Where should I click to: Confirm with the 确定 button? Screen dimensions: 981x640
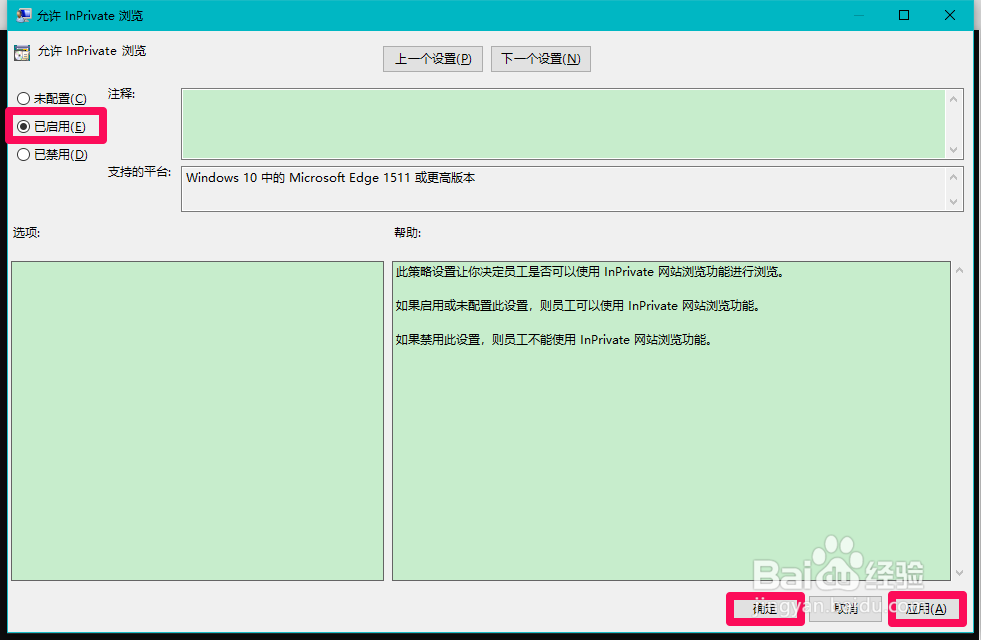[765, 608]
